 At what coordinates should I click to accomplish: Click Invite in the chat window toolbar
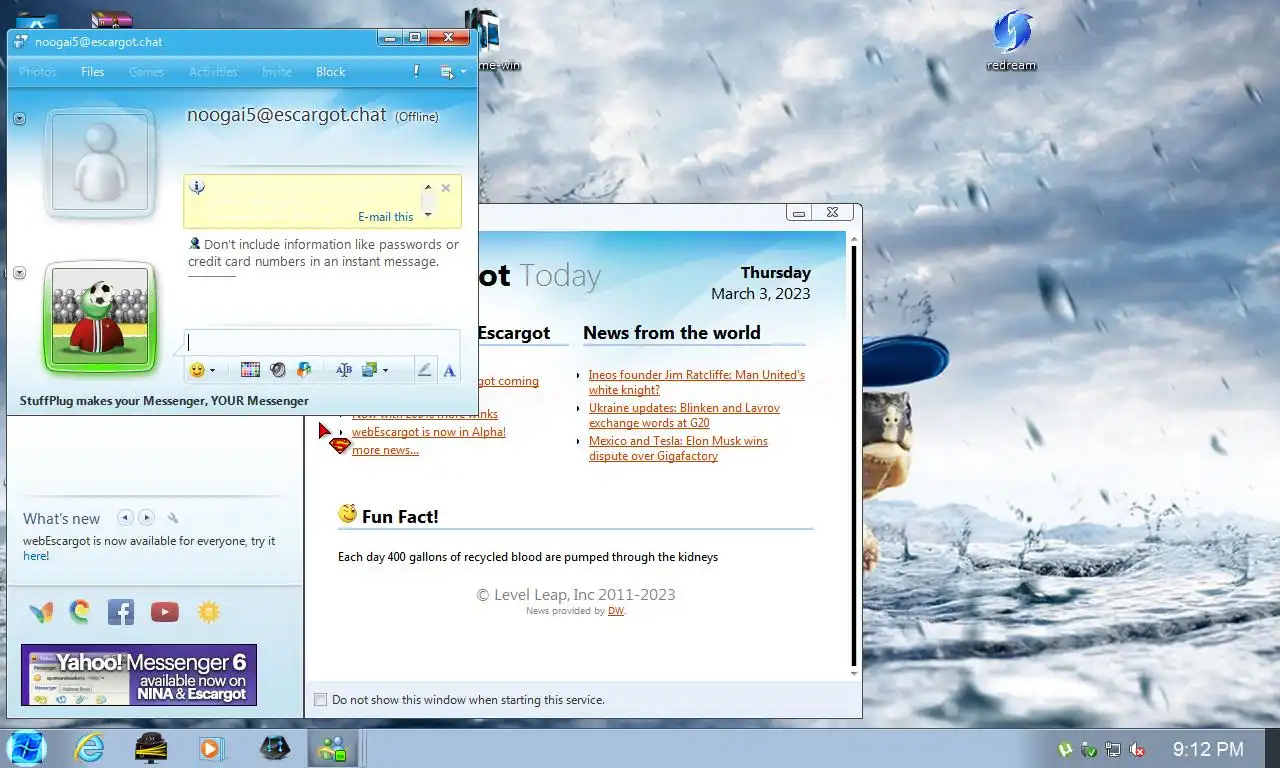click(277, 72)
